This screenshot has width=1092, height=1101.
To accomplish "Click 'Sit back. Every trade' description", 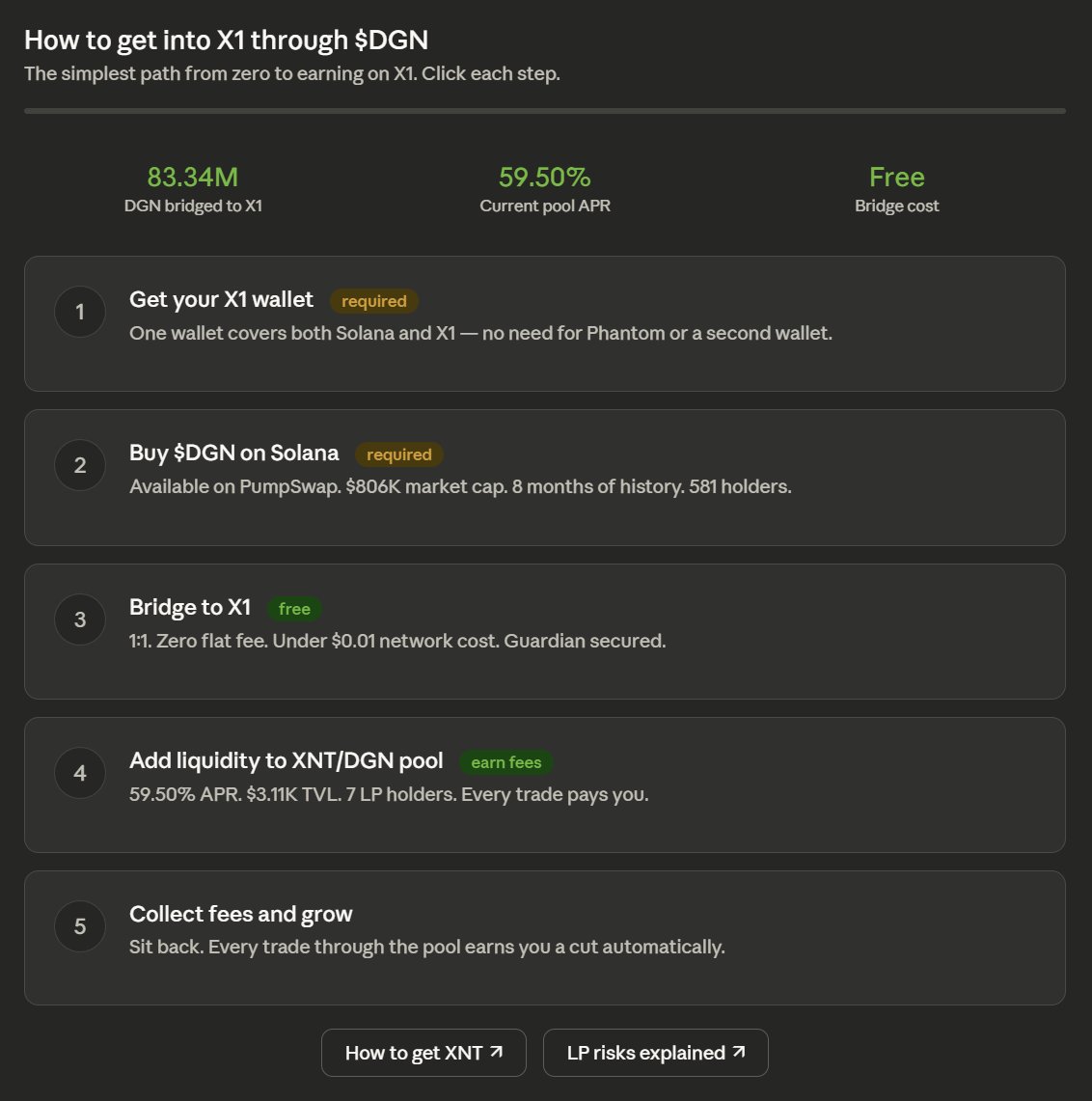I will 426,947.
